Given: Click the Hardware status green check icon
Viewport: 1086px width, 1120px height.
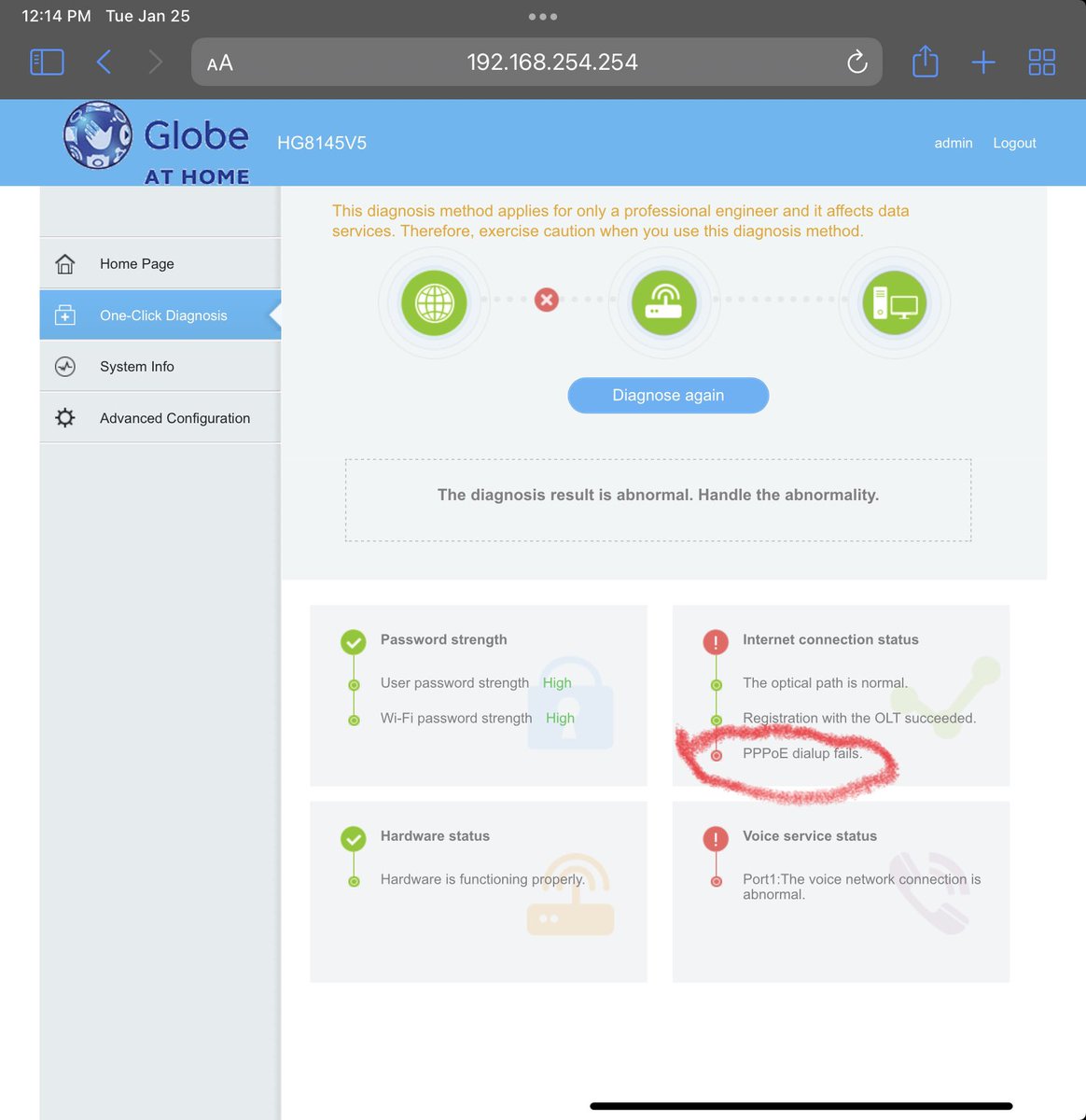Looking at the screenshot, I should click(354, 839).
